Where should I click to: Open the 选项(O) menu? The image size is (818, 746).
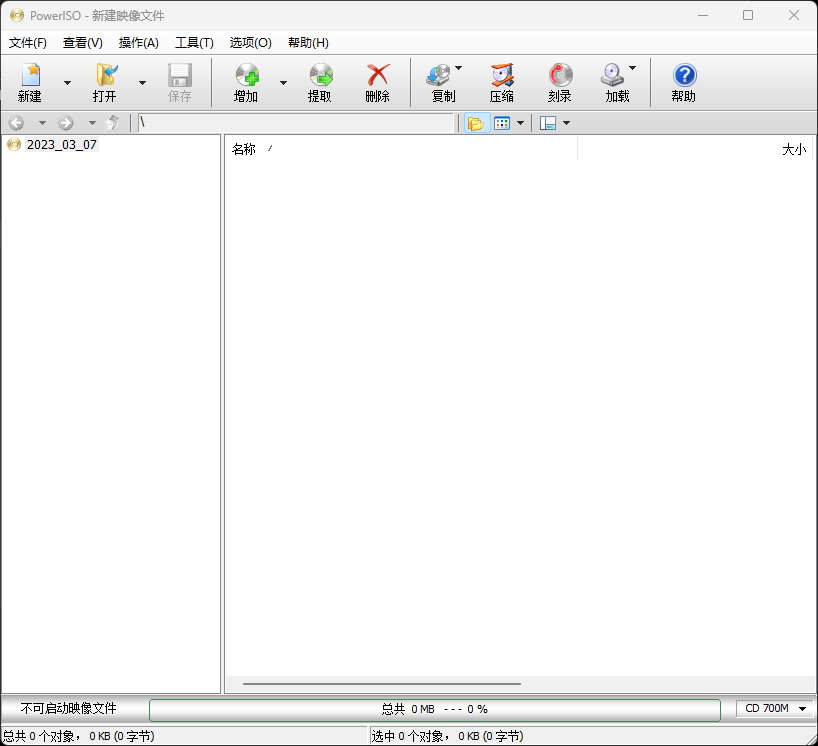tap(250, 43)
